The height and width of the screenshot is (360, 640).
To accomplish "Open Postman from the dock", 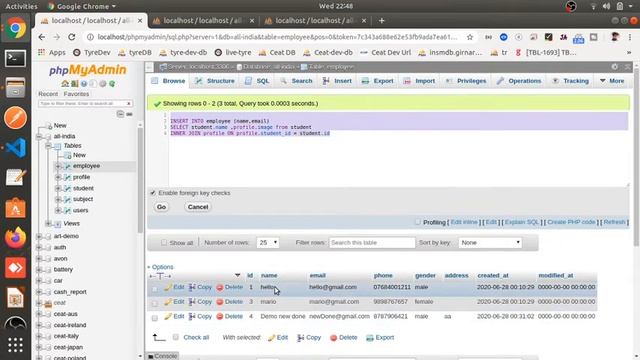I will coord(16,118).
